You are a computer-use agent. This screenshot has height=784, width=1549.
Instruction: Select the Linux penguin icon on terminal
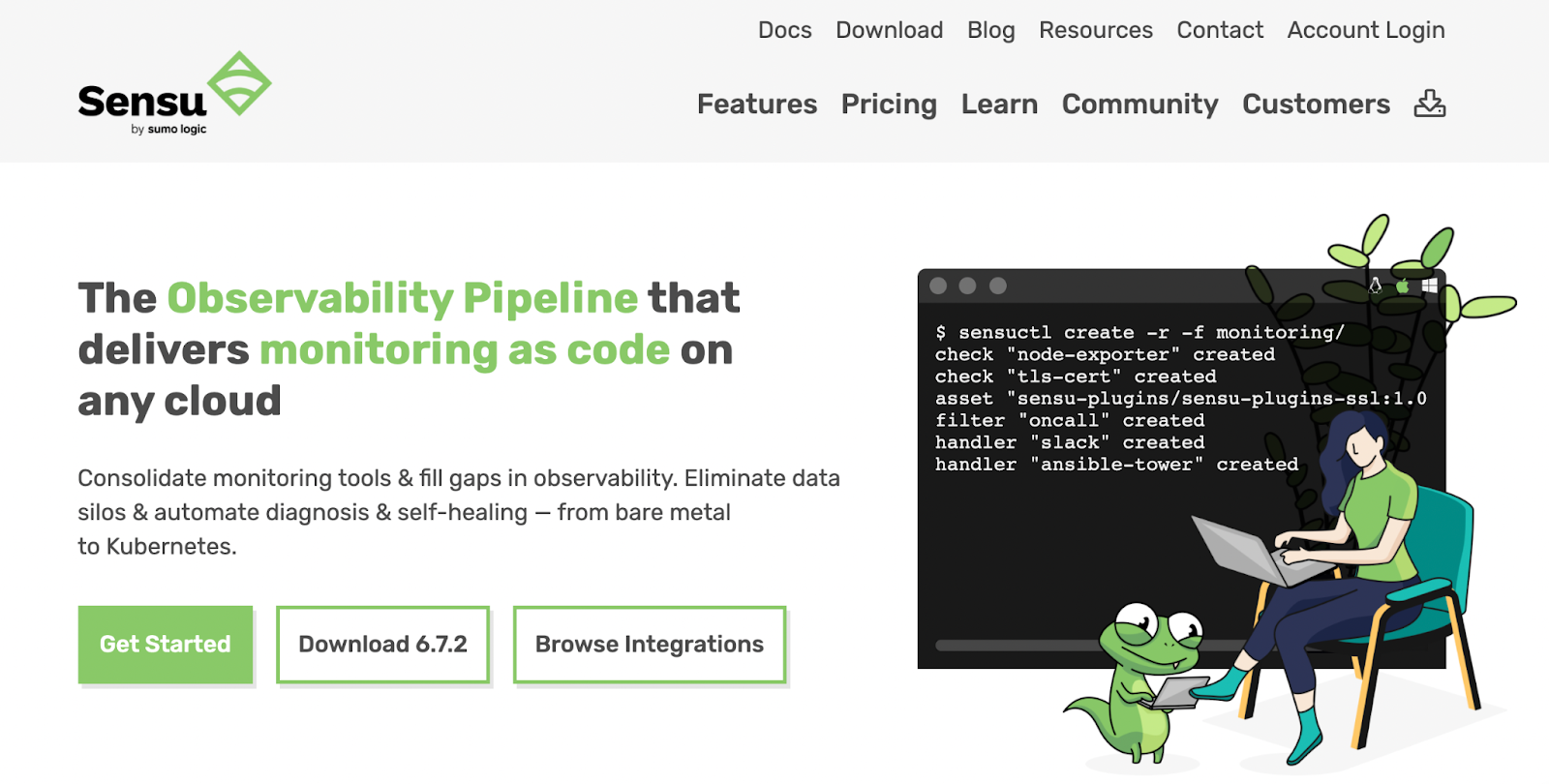[1375, 286]
